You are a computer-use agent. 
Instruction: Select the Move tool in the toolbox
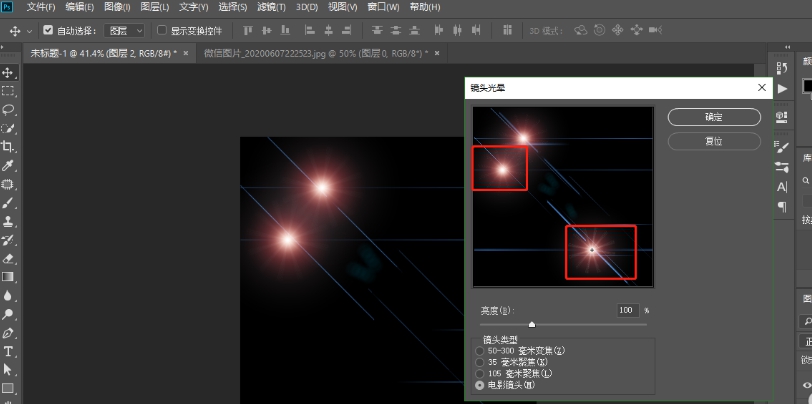(x=8, y=73)
